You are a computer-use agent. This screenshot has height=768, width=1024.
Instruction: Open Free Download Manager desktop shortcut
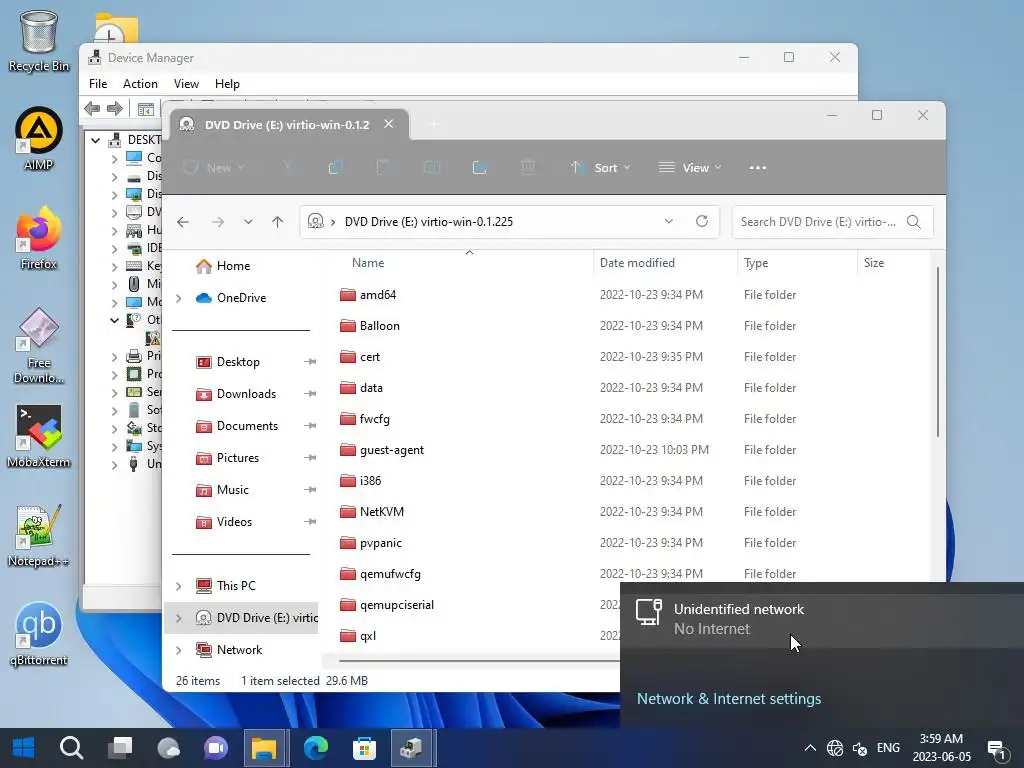coord(39,346)
